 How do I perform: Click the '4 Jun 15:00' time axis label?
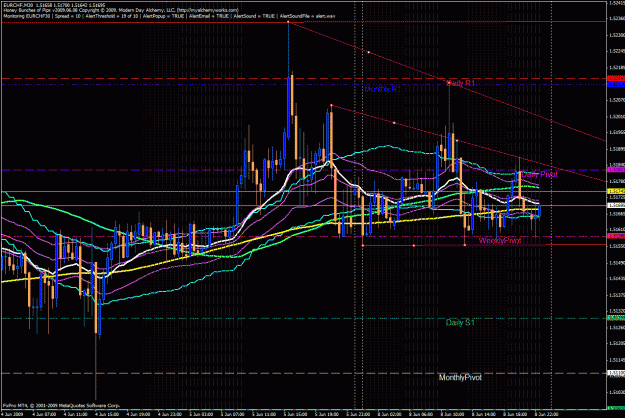click(107, 414)
